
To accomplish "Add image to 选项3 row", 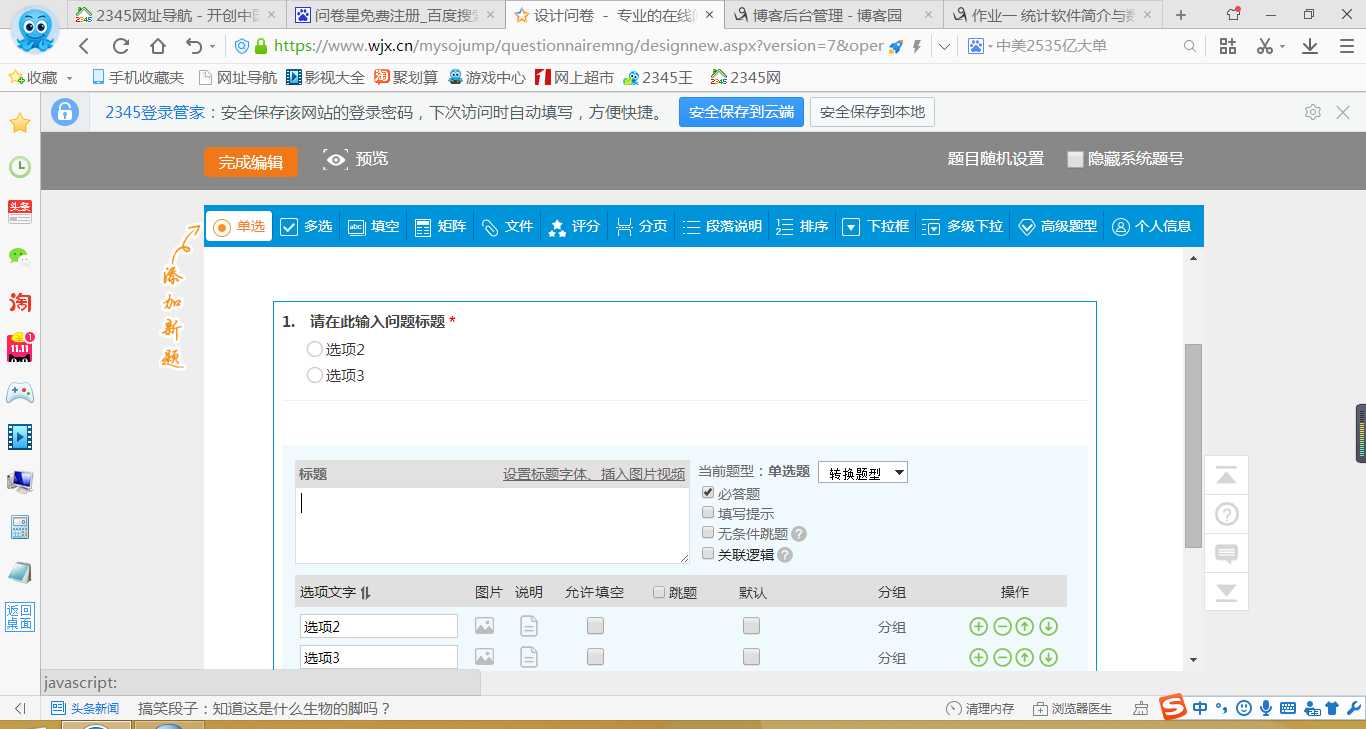I will pyautogui.click(x=484, y=657).
